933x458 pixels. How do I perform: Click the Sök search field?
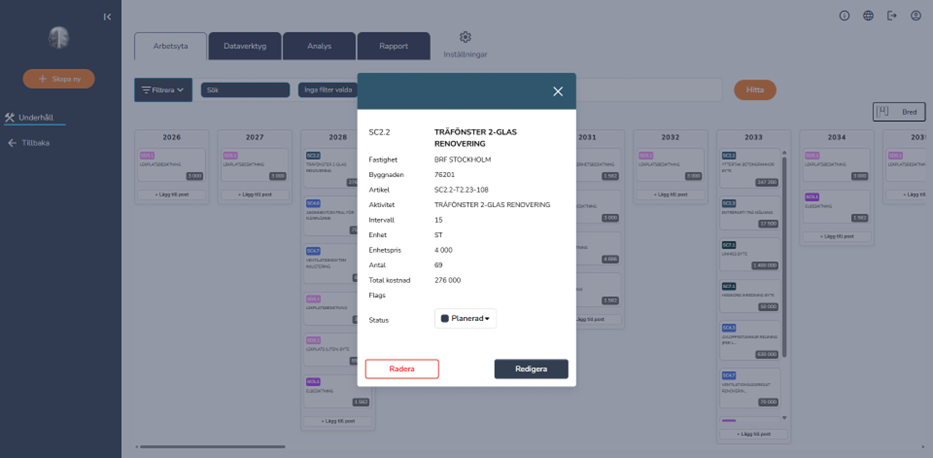click(x=245, y=90)
